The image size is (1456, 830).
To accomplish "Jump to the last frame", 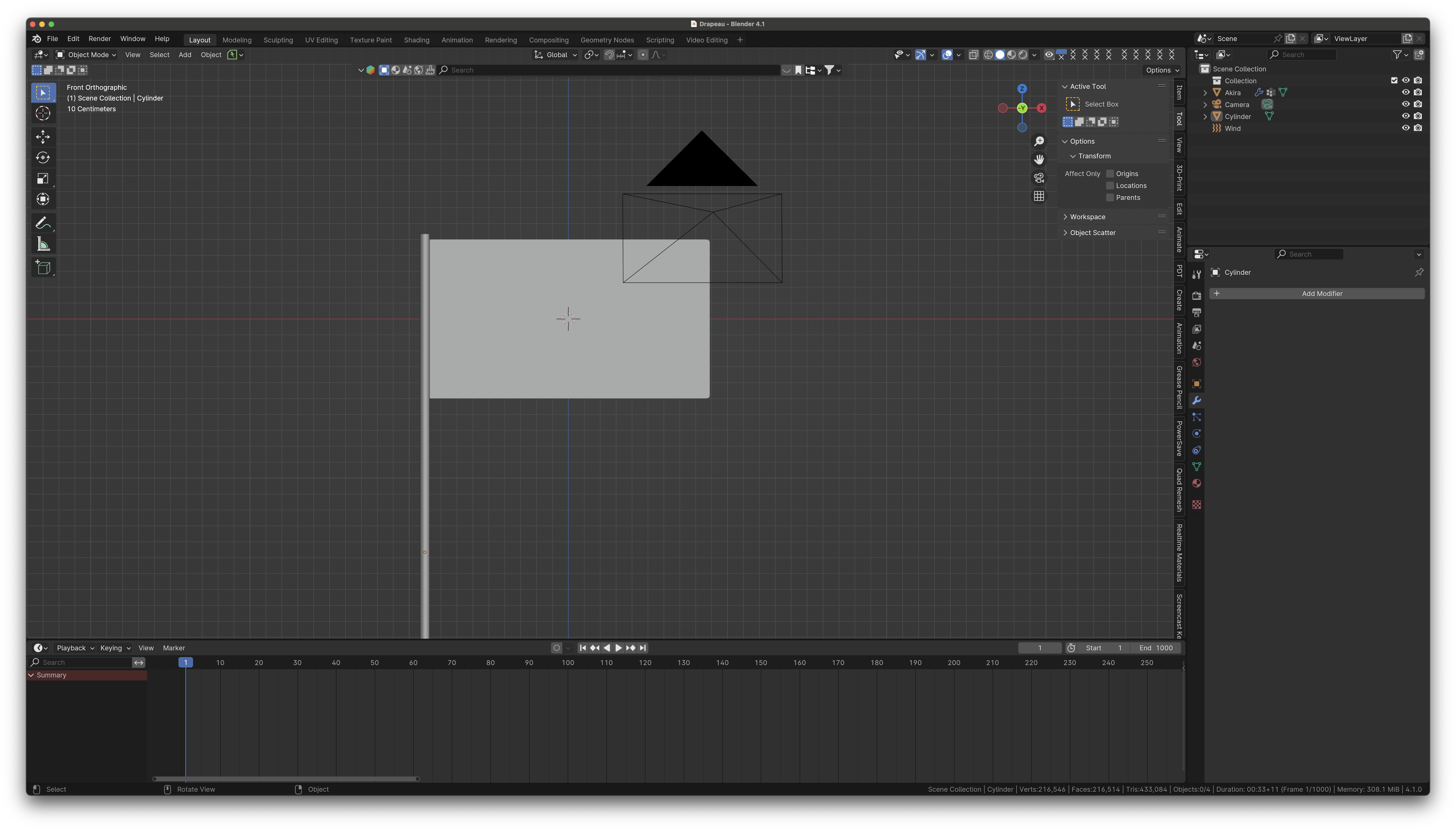I will pyautogui.click(x=643, y=648).
